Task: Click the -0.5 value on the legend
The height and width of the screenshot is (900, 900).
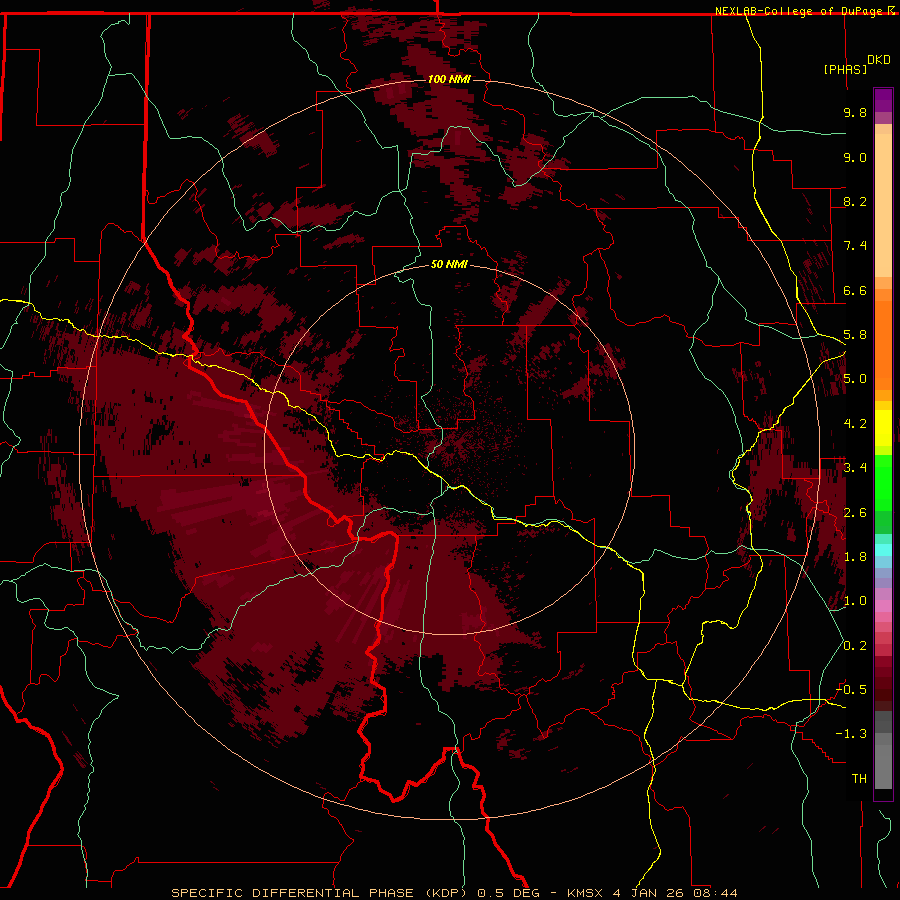Action: coord(851,690)
